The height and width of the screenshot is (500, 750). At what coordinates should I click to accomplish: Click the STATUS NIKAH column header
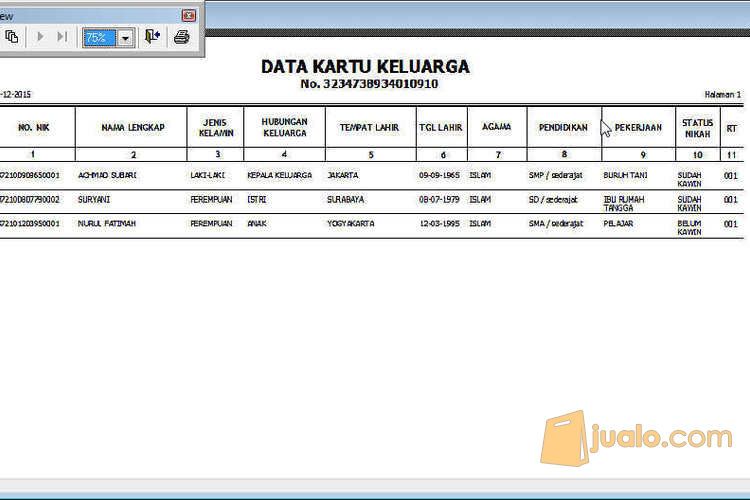tap(697, 127)
